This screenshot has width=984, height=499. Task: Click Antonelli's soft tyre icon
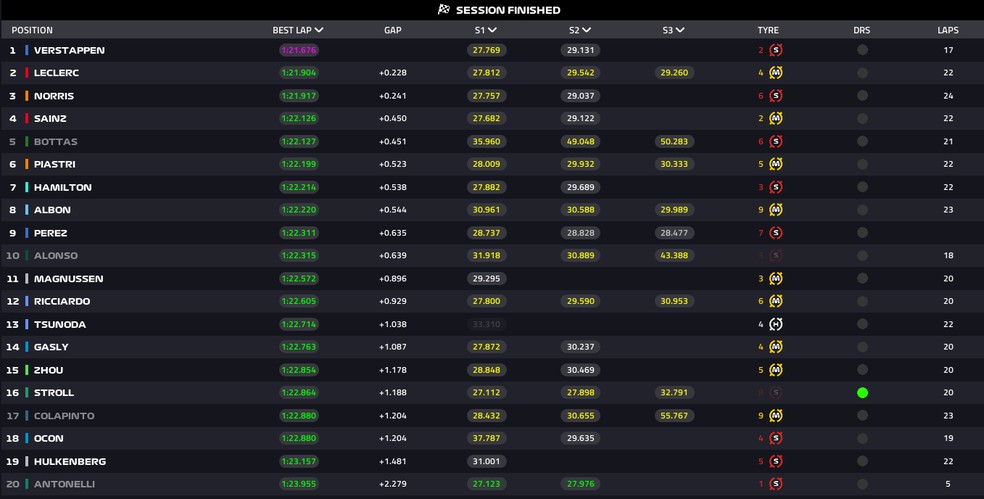[776, 484]
